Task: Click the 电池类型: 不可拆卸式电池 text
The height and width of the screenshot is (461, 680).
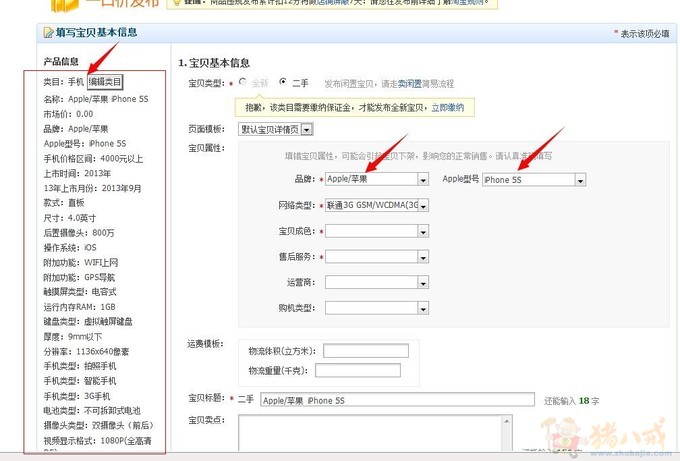Action: pyautogui.click(x=92, y=411)
